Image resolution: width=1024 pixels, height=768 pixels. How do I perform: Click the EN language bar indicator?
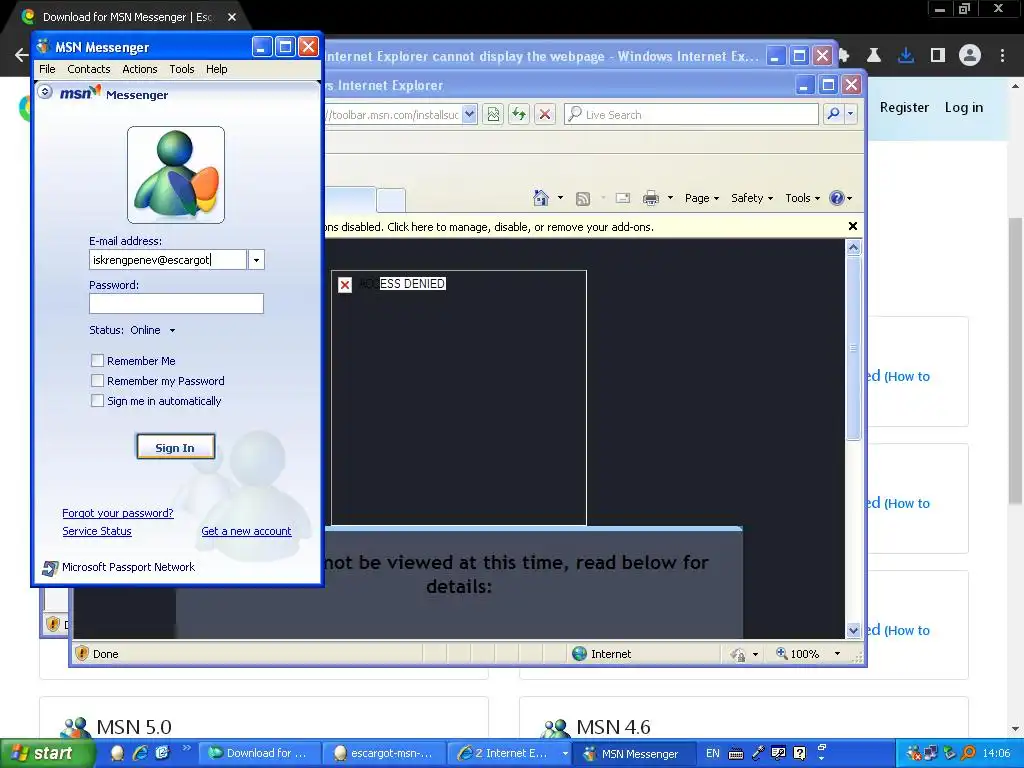tap(712, 754)
